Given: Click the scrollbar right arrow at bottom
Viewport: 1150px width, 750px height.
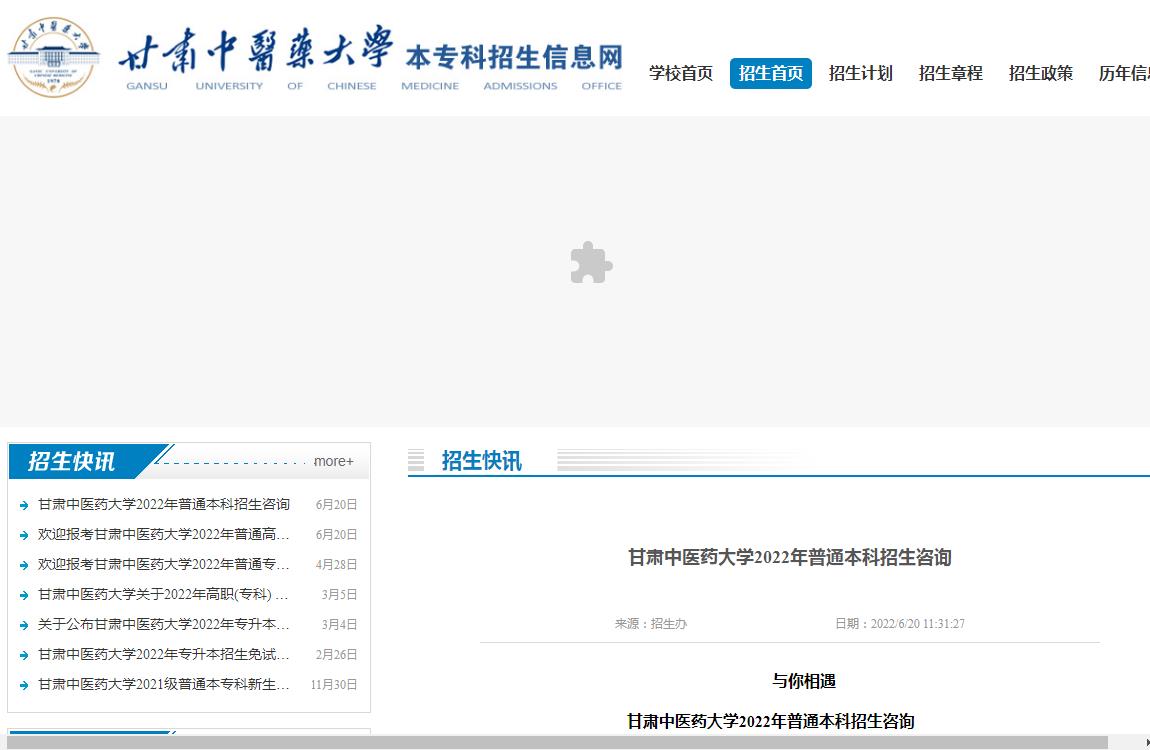Looking at the screenshot, I should coord(1146,743).
